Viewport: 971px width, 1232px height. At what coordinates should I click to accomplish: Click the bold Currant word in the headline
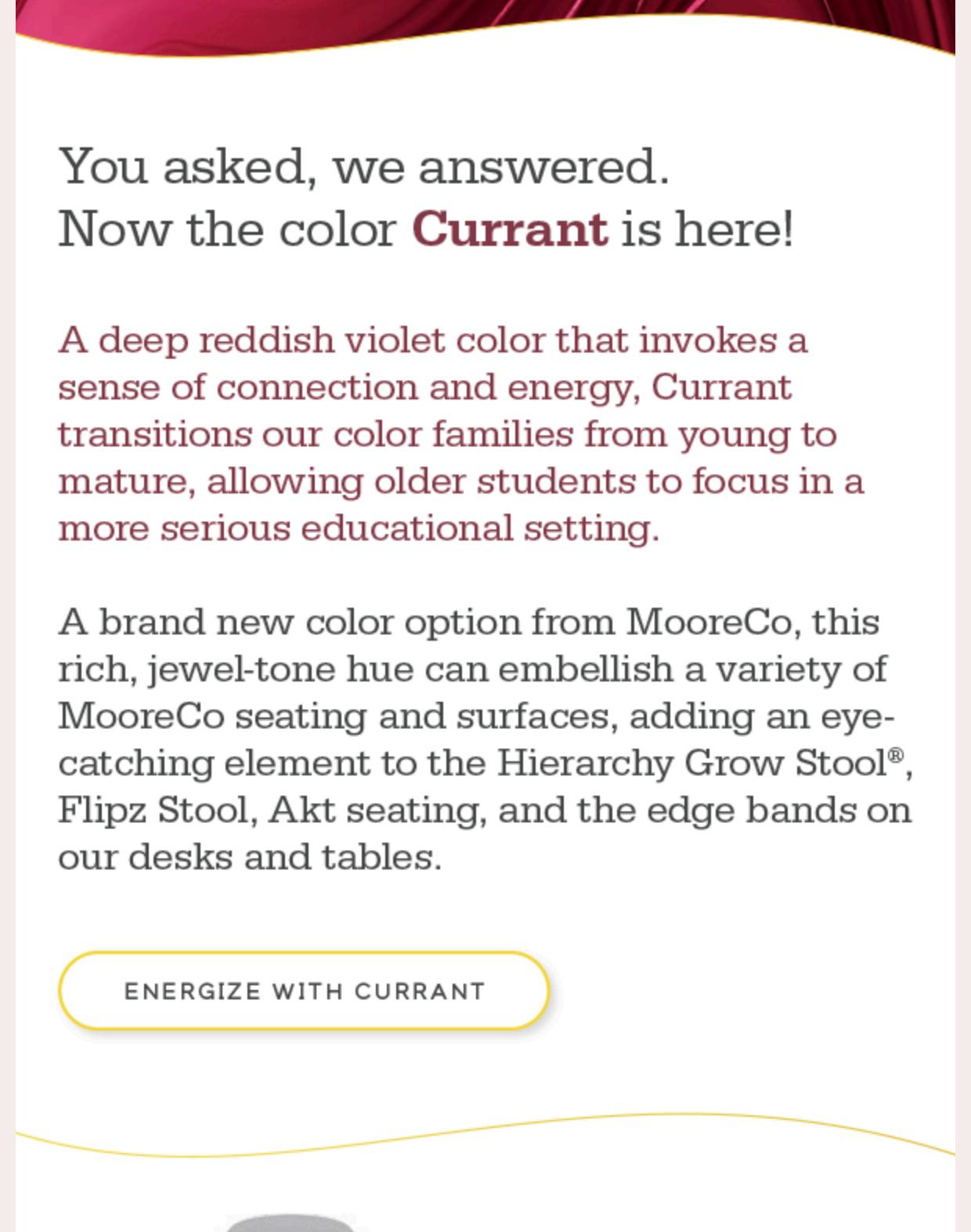510,229
